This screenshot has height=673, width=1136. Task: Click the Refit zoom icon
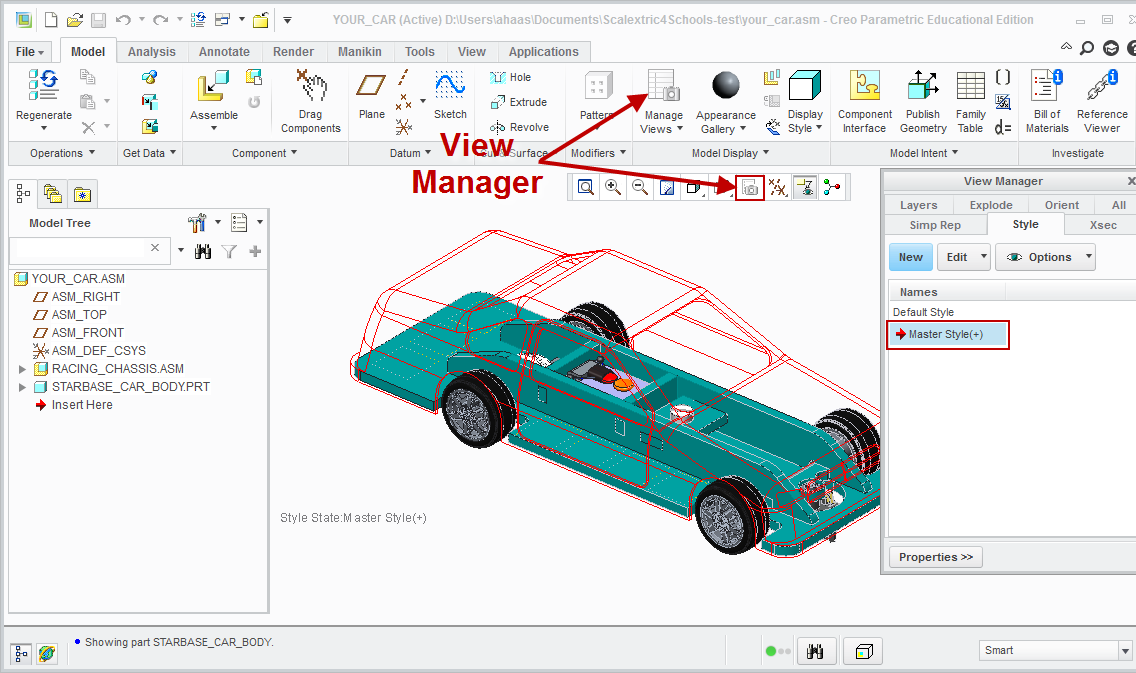[585, 188]
